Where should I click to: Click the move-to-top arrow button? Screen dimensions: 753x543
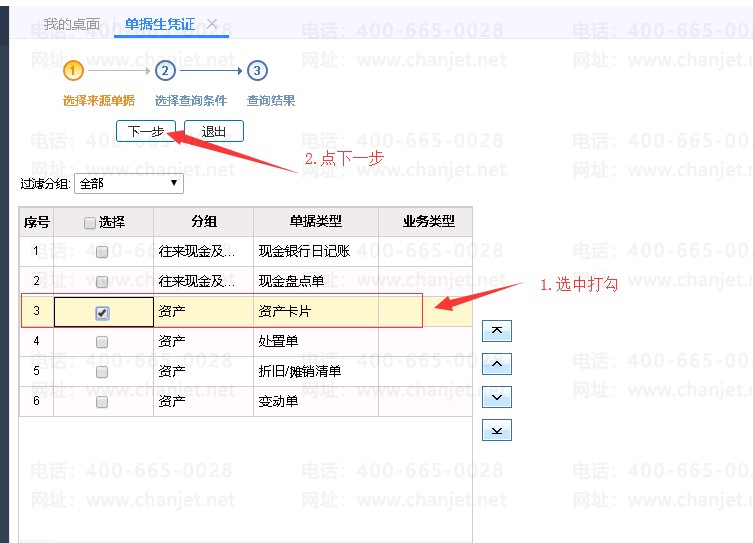(x=497, y=331)
